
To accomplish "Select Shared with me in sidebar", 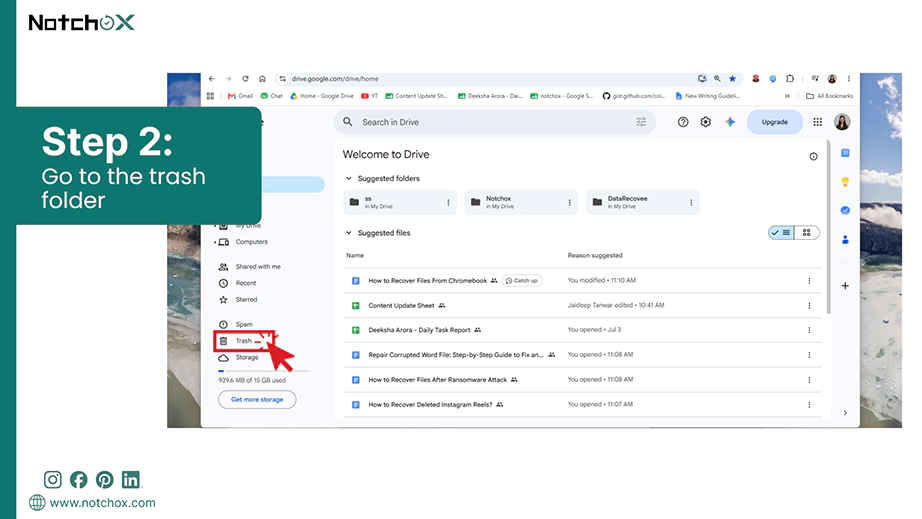I will [x=258, y=267].
